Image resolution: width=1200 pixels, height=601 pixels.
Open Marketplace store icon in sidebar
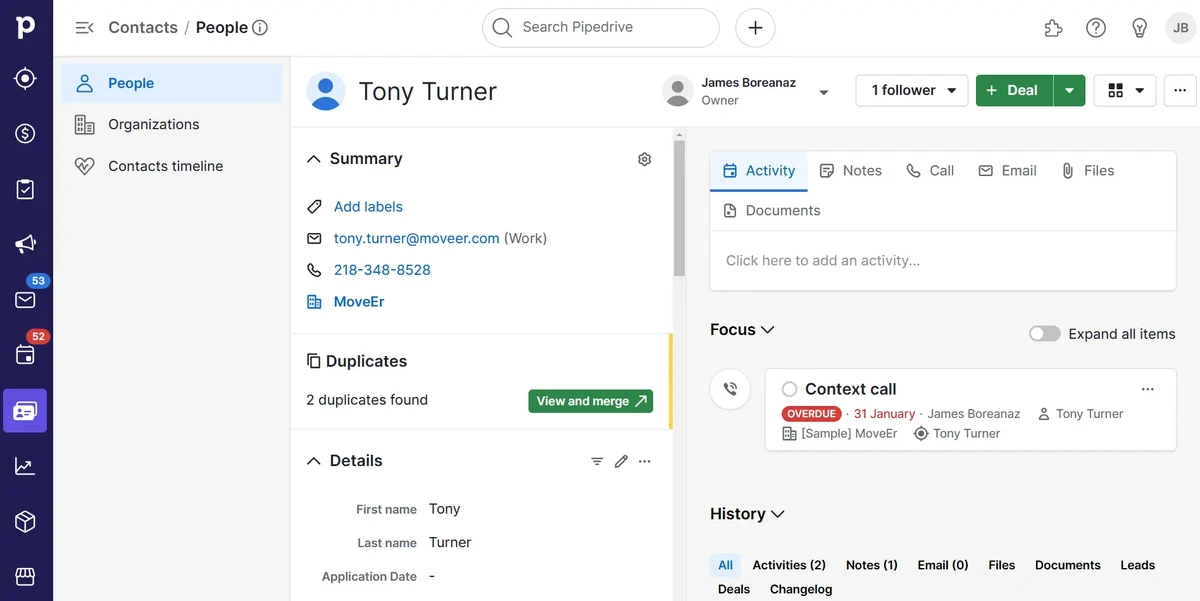[26, 576]
